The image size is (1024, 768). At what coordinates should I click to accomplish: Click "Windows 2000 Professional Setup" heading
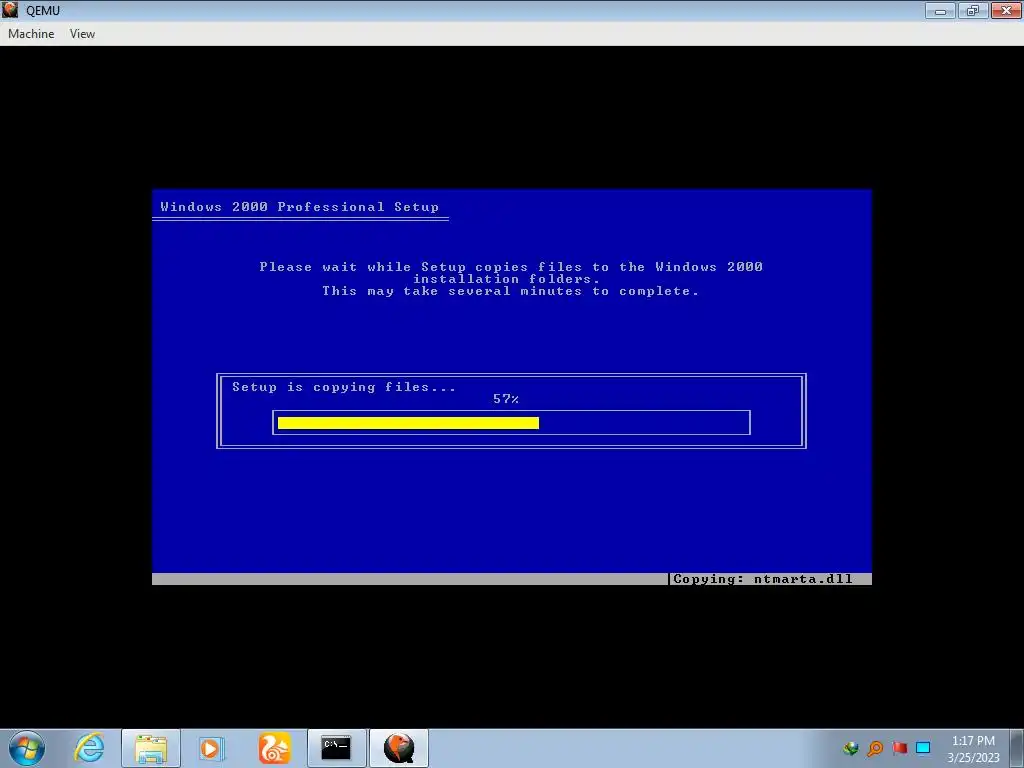pyautogui.click(x=300, y=207)
